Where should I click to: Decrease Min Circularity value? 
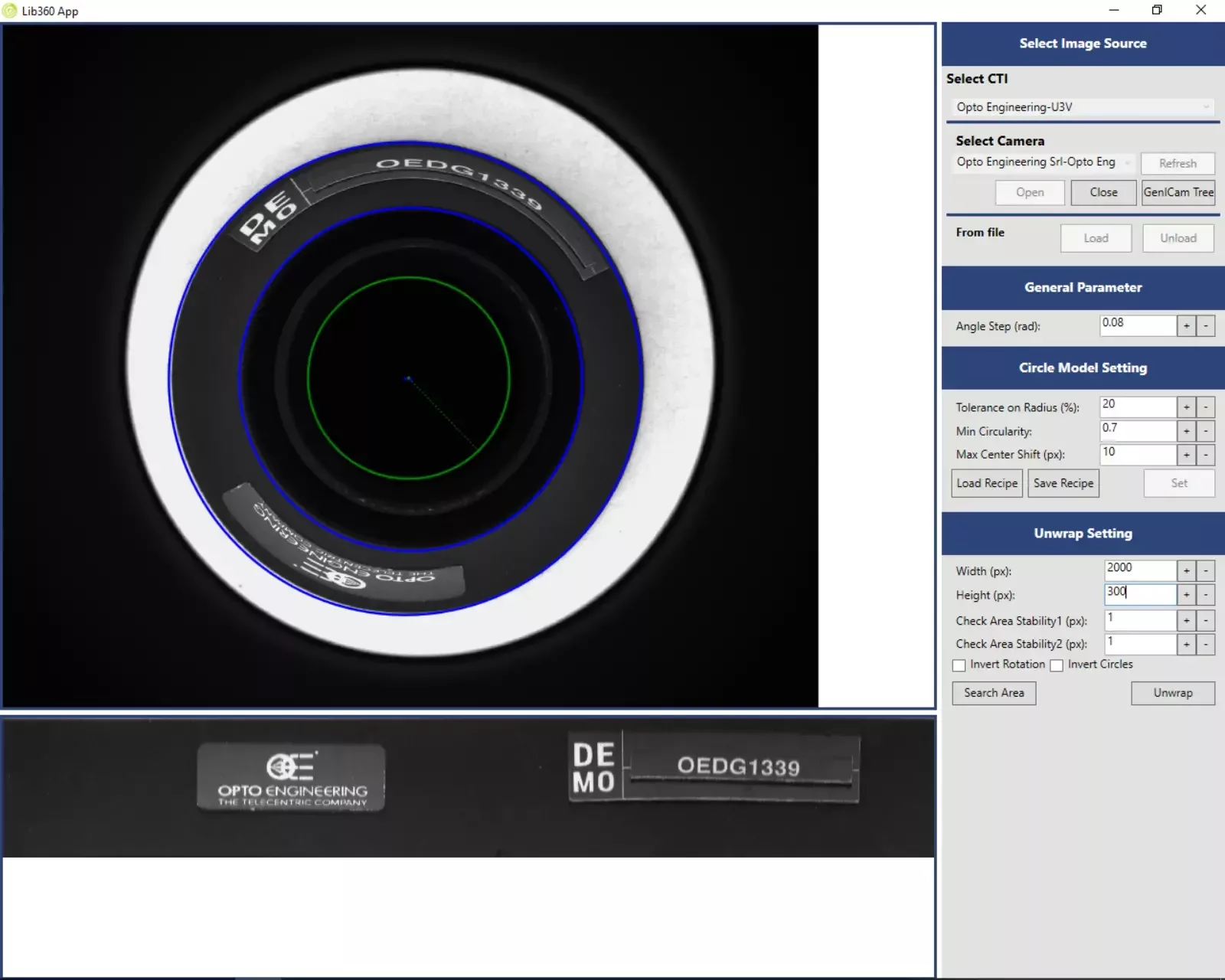tap(1206, 431)
